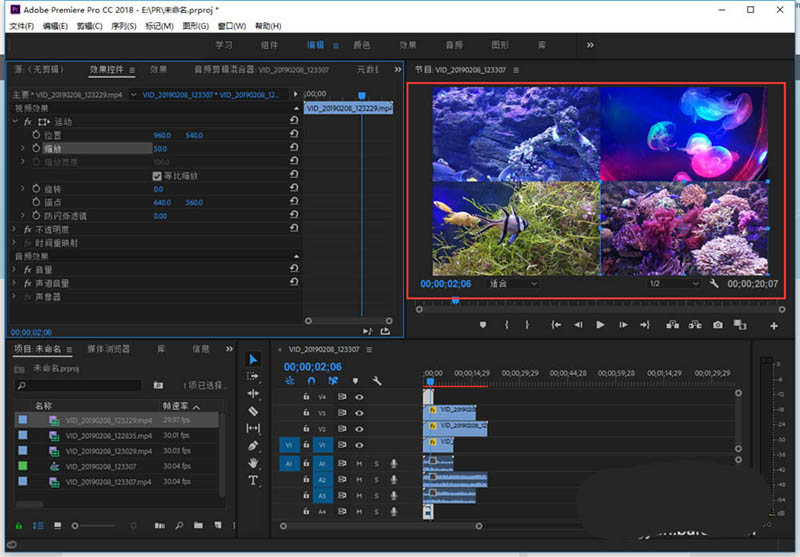The width and height of the screenshot is (800, 557).
Task: Open playback resolution 1/2 dropdown
Action: point(673,284)
